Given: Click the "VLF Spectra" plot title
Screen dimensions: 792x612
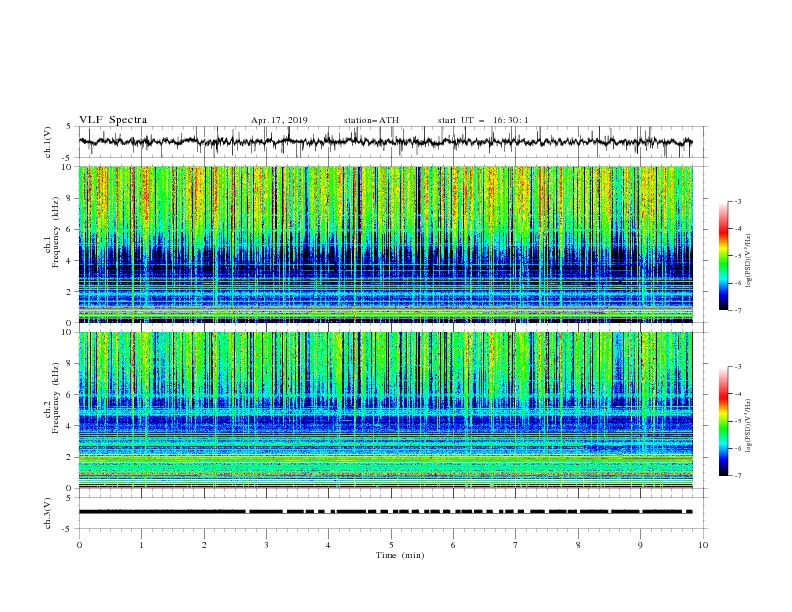Looking at the screenshot, I should point(113,120).
